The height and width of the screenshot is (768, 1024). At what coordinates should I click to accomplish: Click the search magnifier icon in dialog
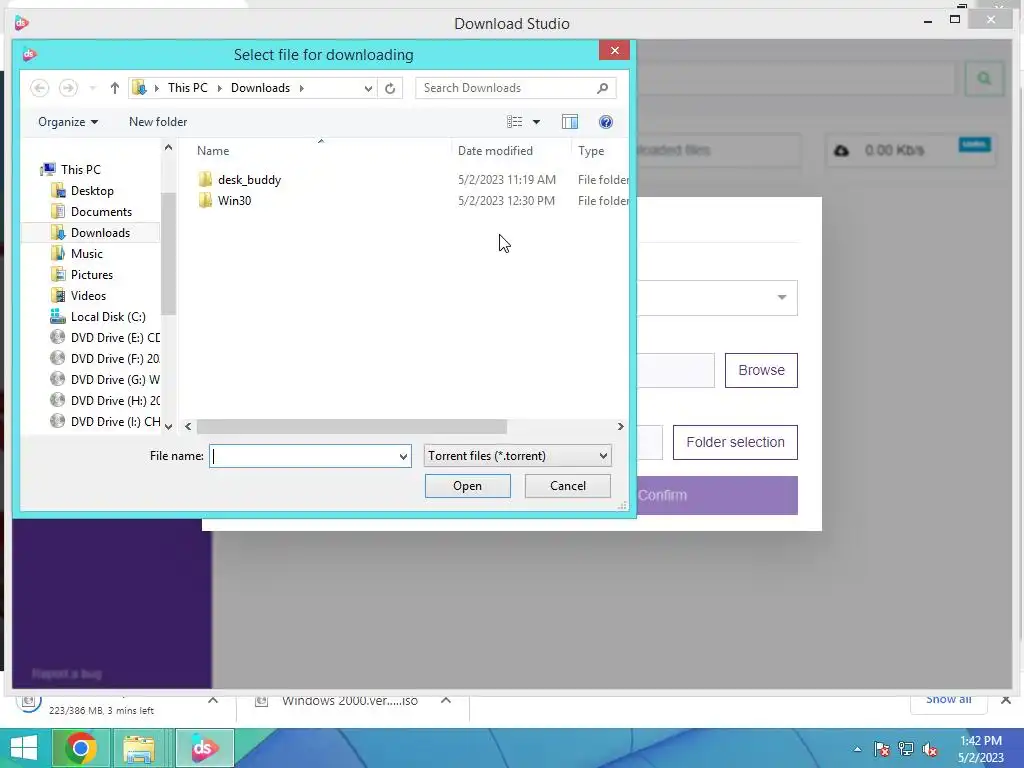click(602, 88)
